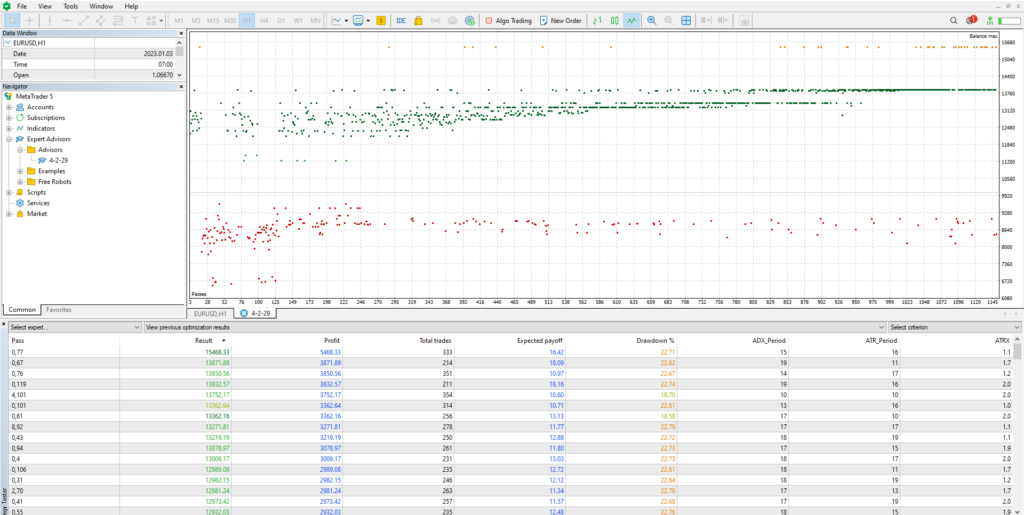Select the crosshair tool
Screen dimensions: 1024x515
[30, 20]
